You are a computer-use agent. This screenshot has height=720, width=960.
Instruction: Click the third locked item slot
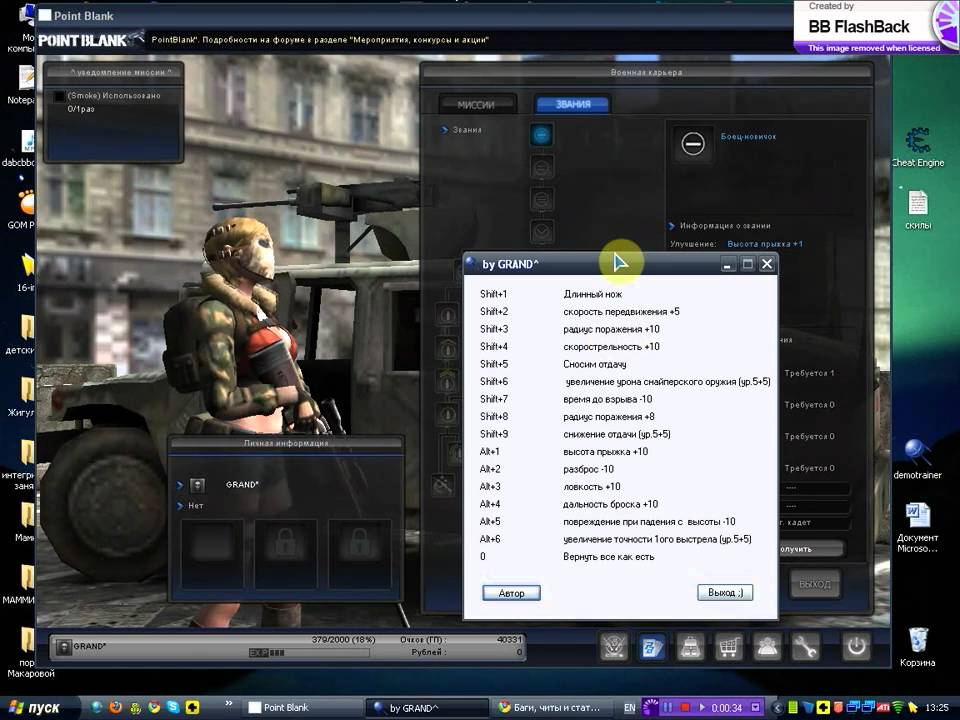359,553
